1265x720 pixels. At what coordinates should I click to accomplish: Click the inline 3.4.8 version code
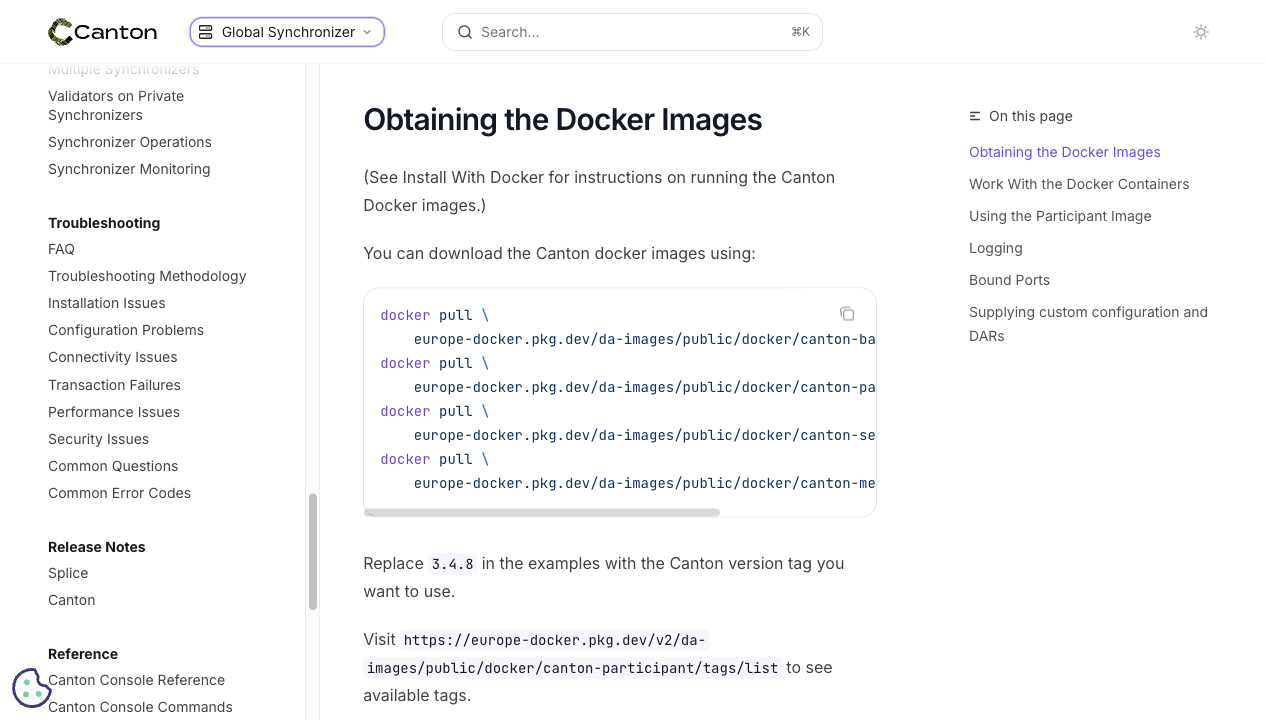[x=453, y=564]
